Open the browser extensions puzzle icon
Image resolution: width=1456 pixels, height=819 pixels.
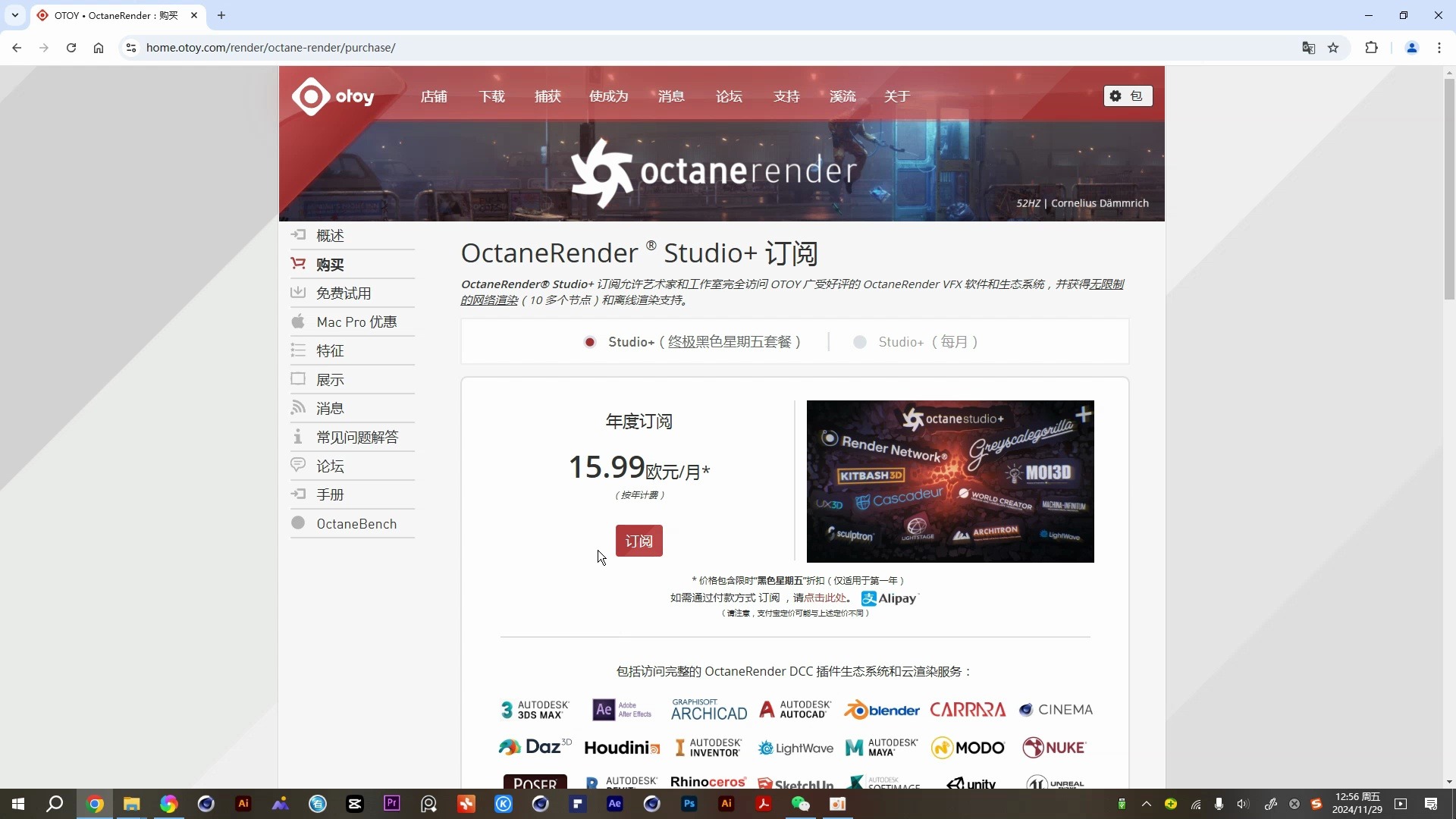(x=1371, y=48)
